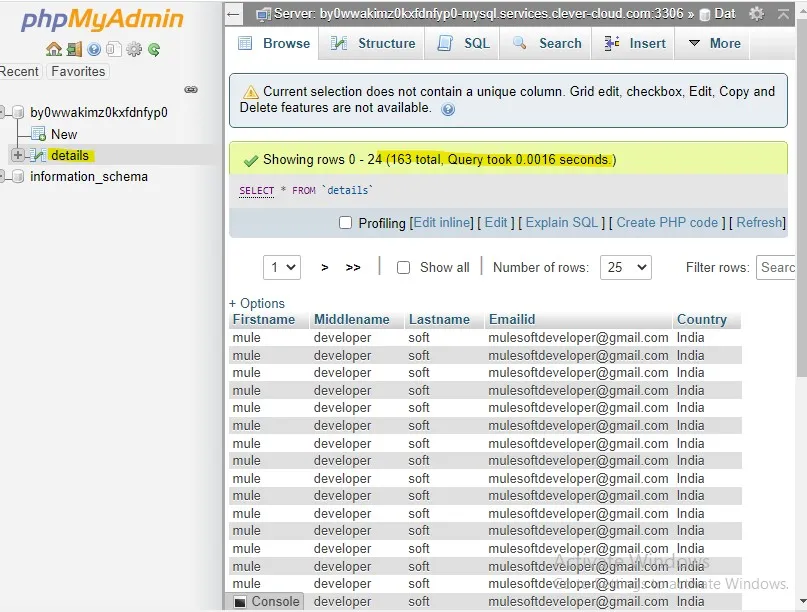Screen dimensions: 807x612
Task: Click the details table icon in tree
Action: (x=38, y=155)
